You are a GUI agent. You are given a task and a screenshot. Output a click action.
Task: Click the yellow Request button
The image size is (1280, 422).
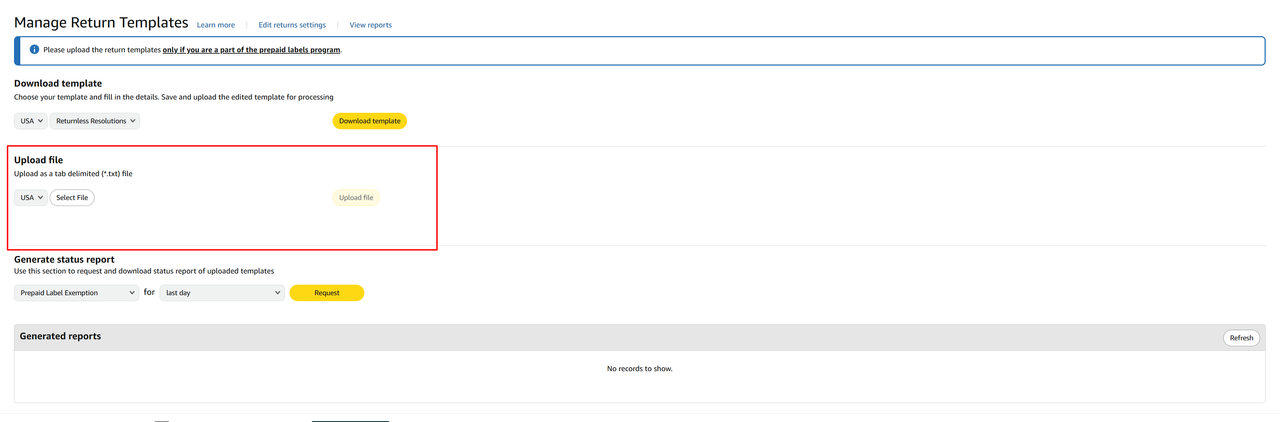click(326, 293)
